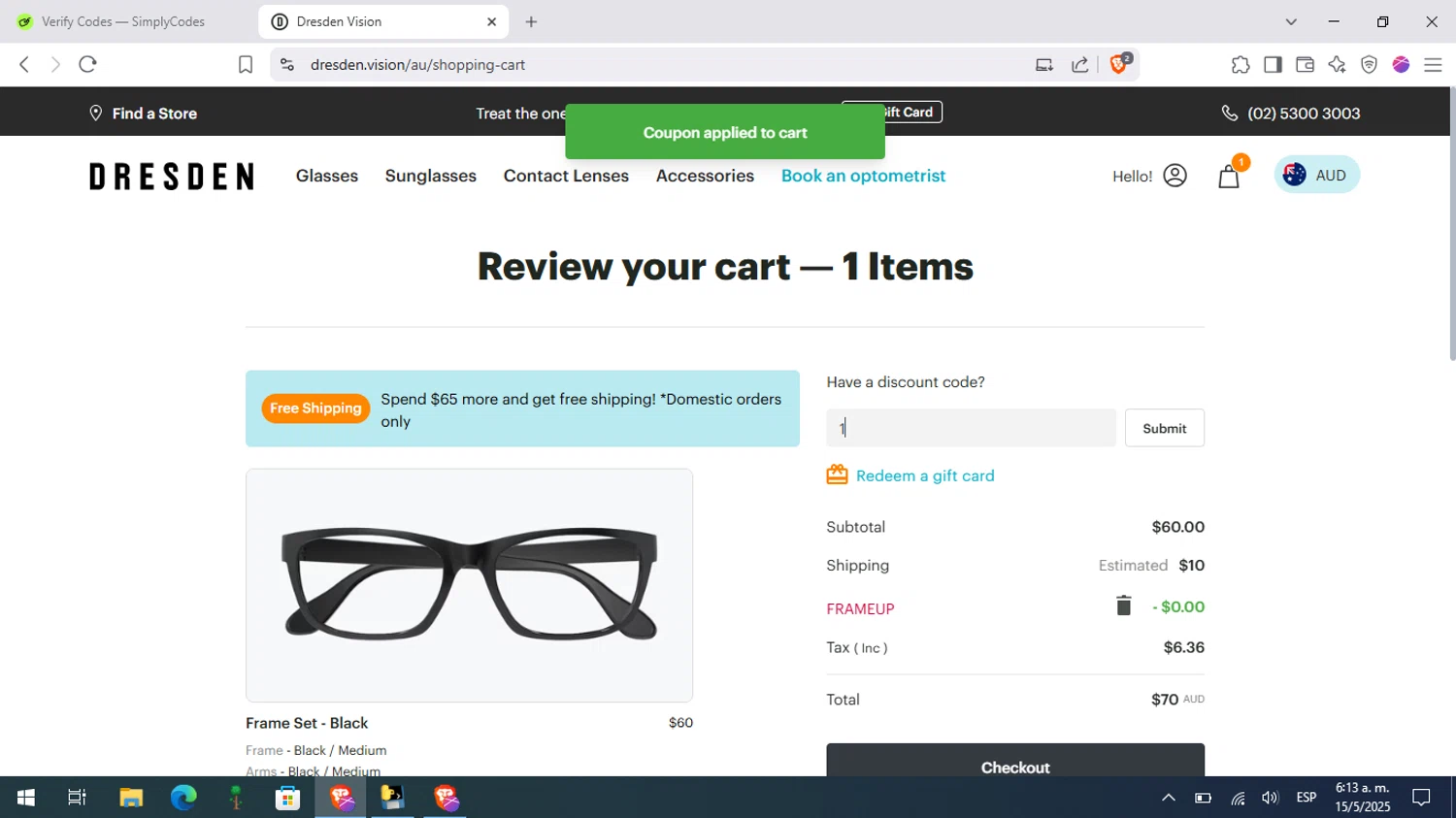The height and width of the screenshot is (818, 1456).
Task: Click the Free Shipping badge
Action: tap(315, 409)
